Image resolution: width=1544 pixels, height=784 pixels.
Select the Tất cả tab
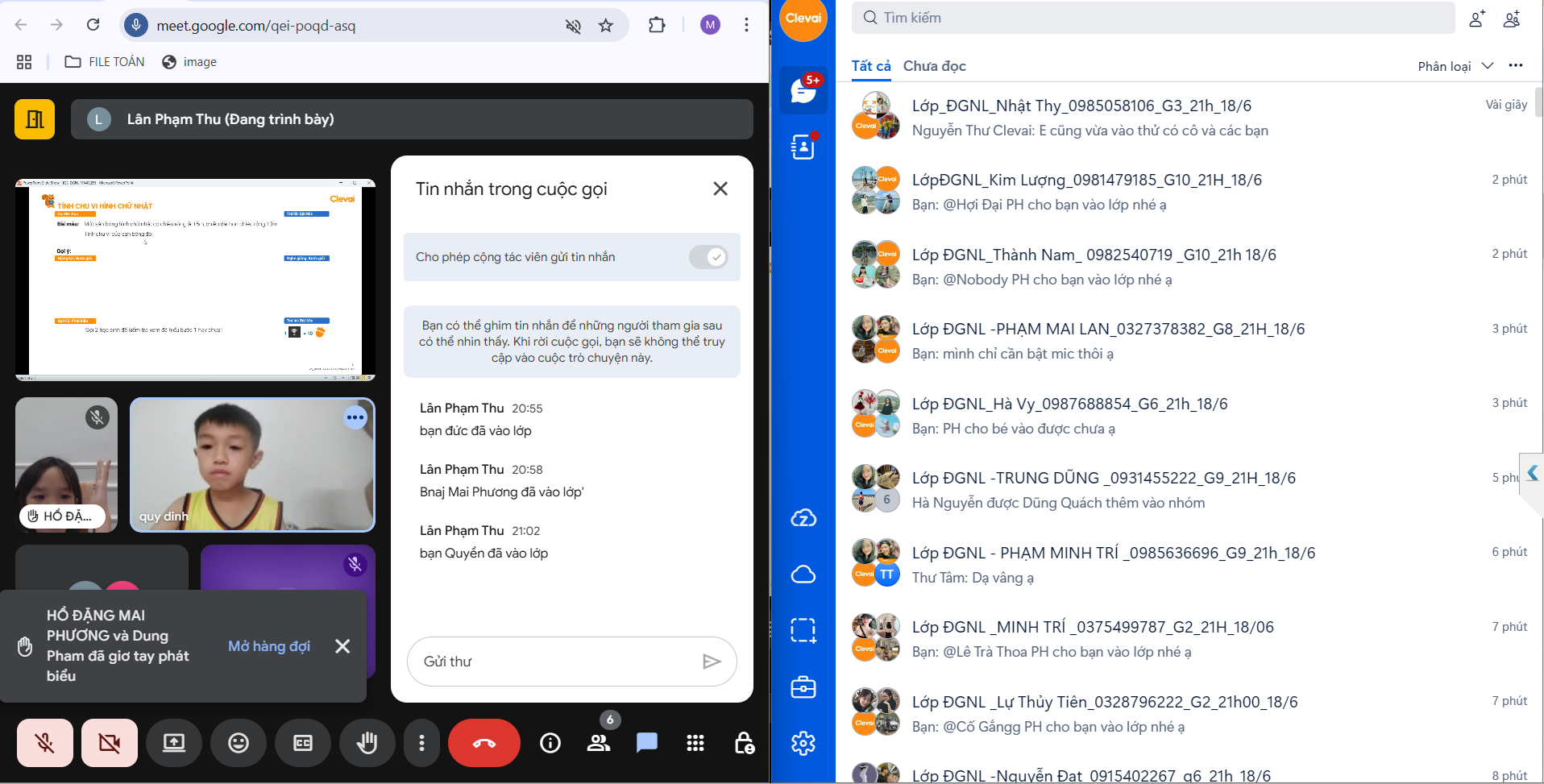871,66
